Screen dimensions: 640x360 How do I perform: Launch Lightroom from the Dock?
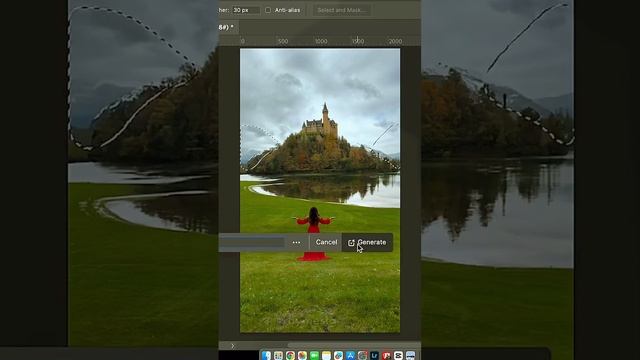tap(374, 356)
